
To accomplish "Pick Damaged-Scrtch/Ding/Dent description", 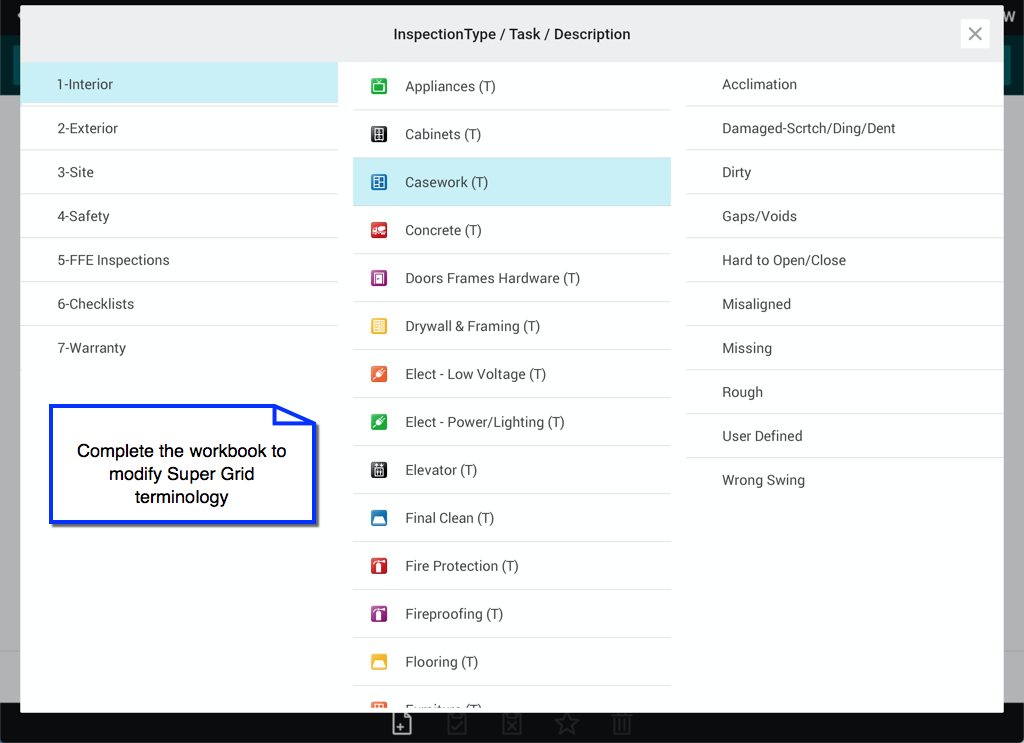I will click(x=808, y=128).
